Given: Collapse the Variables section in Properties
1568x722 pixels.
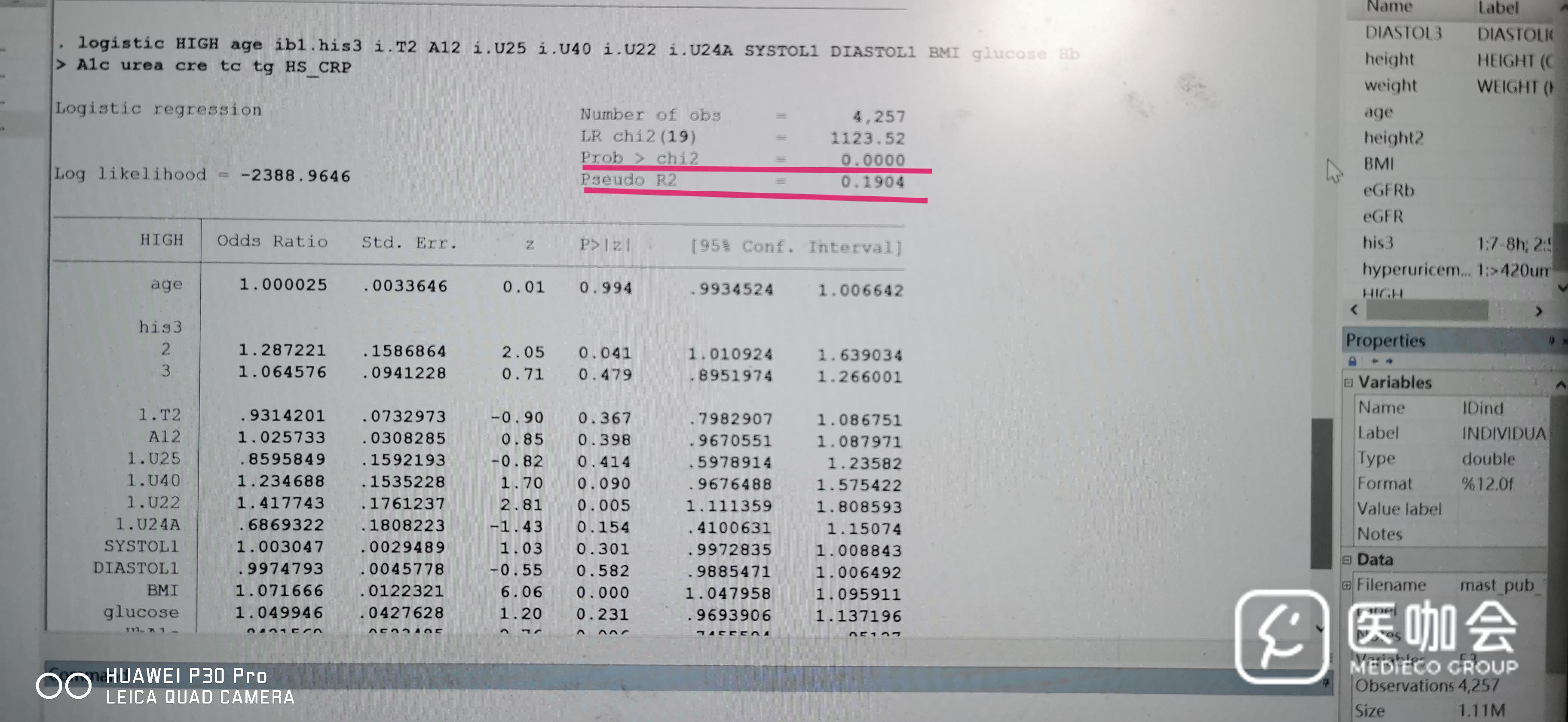Looking at the screenshot, I should click(1348, 382).
